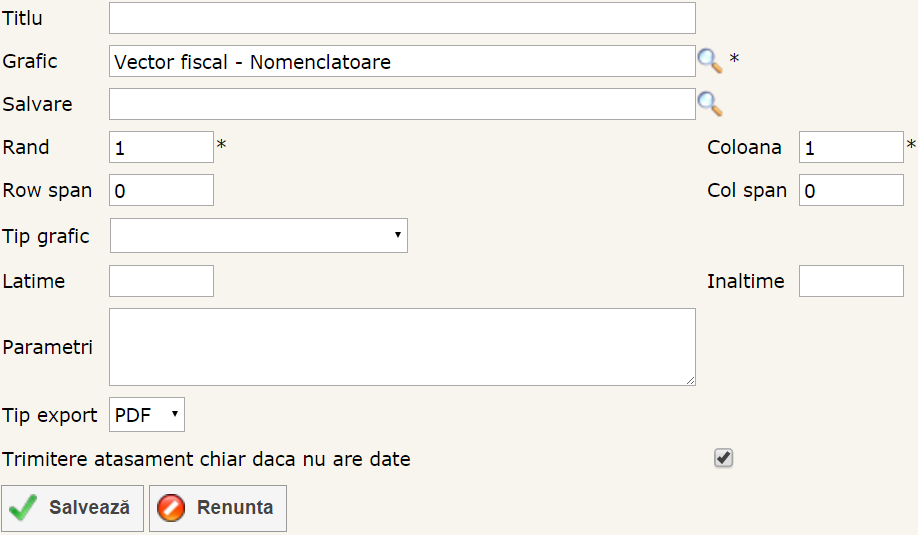Focus the Col span field
918x535 pixels.
coord(851,190)
